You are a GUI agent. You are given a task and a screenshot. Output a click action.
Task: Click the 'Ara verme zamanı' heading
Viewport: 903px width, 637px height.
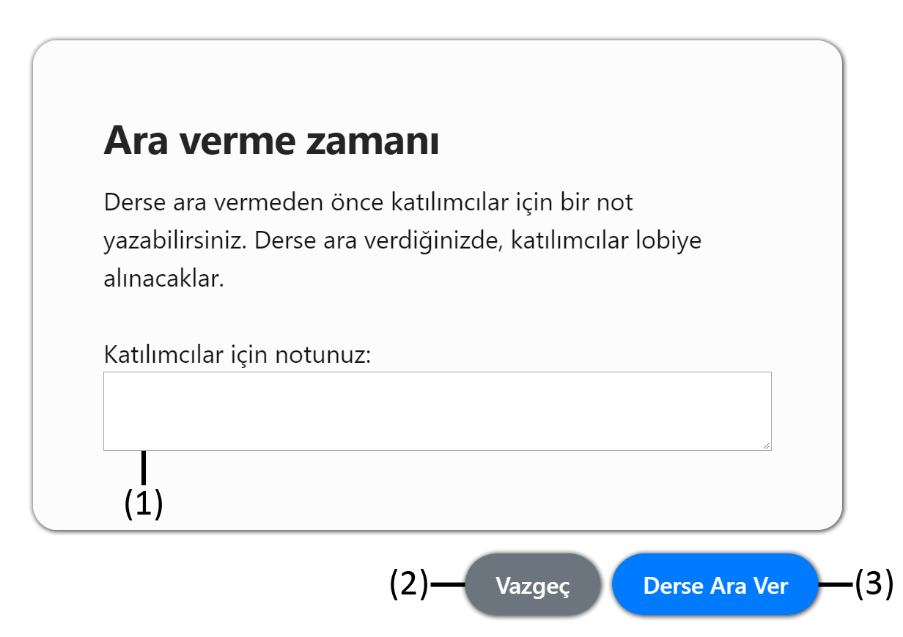[x=271, y=141]
